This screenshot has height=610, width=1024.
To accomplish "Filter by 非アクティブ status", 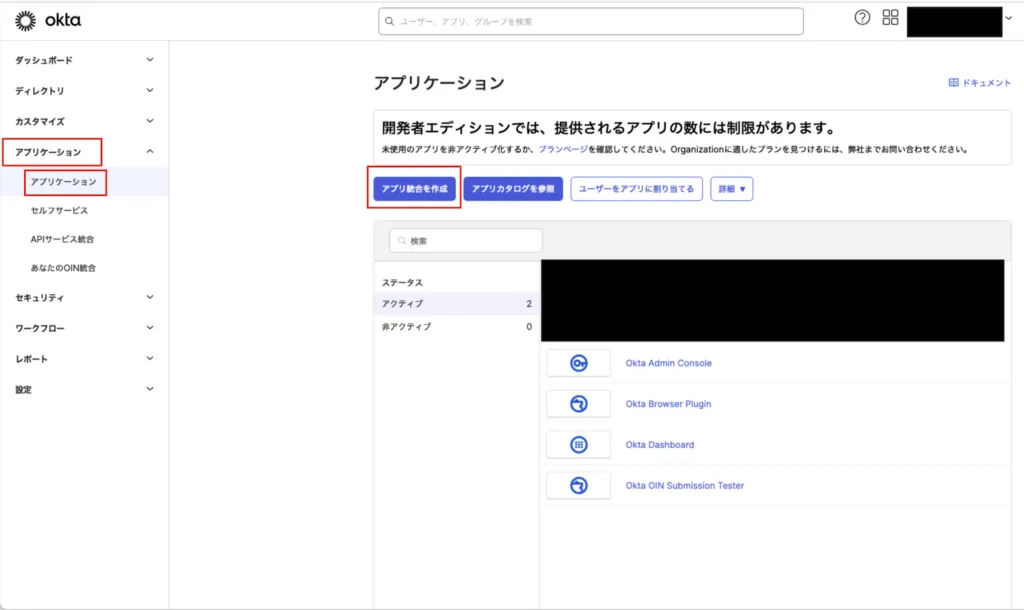I will pyautogui.click(x=456, y=327).
